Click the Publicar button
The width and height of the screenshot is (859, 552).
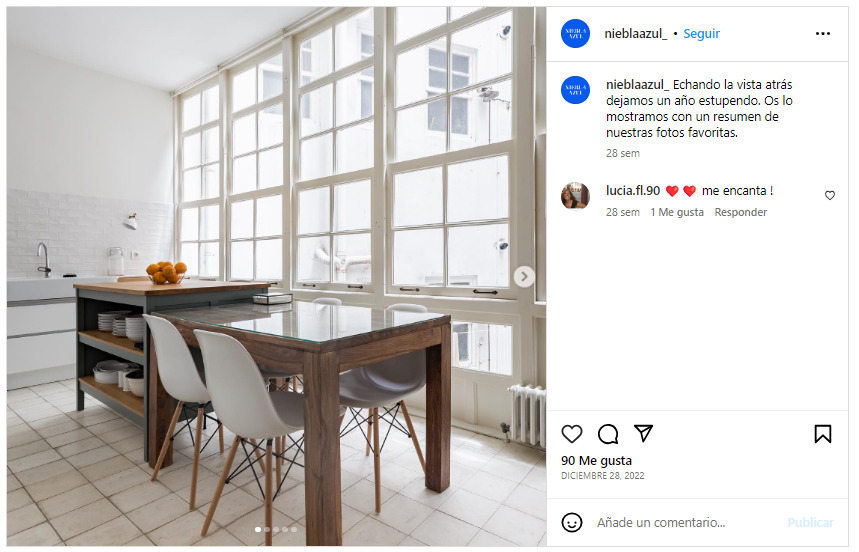pyautogui.click(x=810, y=522)
